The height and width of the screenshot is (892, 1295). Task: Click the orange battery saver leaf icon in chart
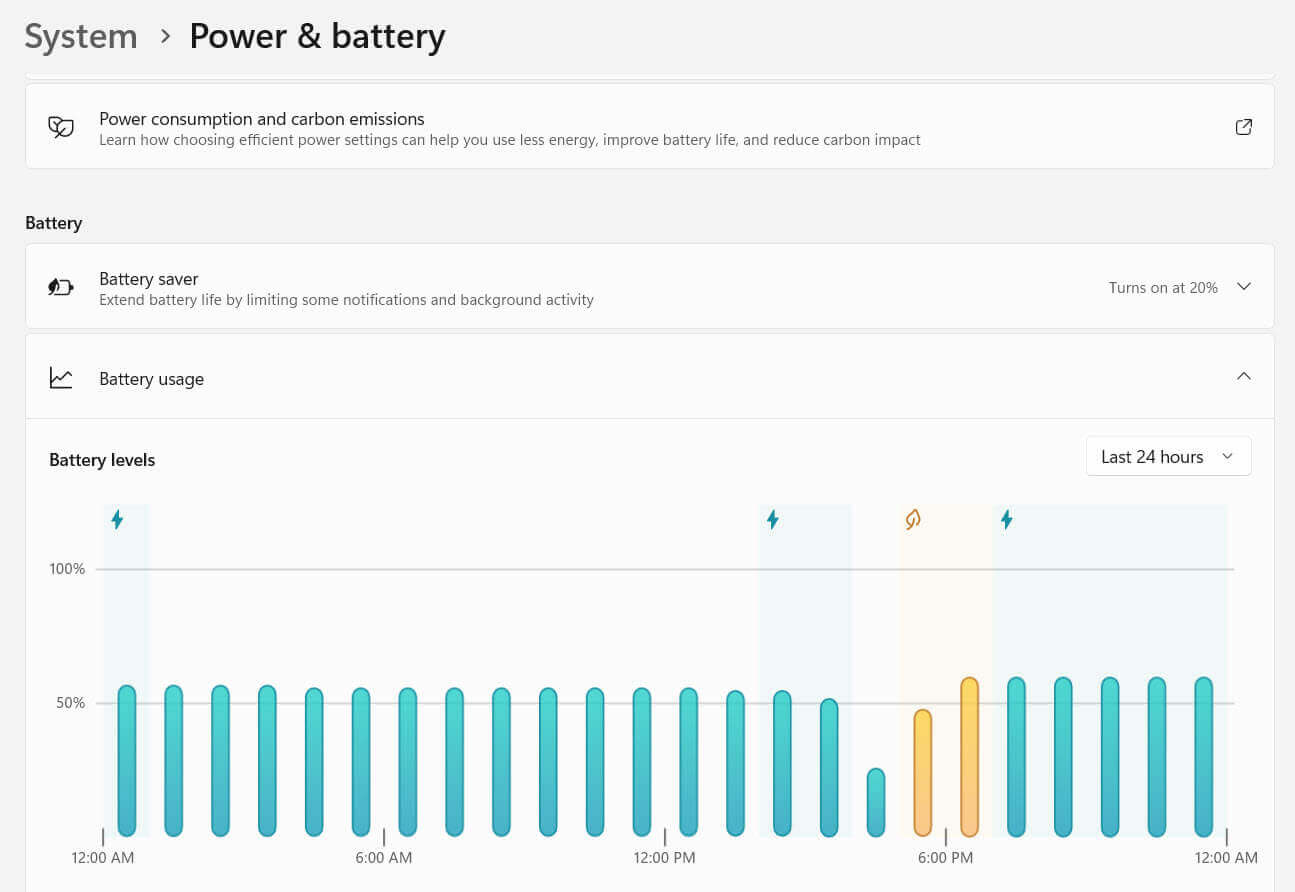click(912, 519)
